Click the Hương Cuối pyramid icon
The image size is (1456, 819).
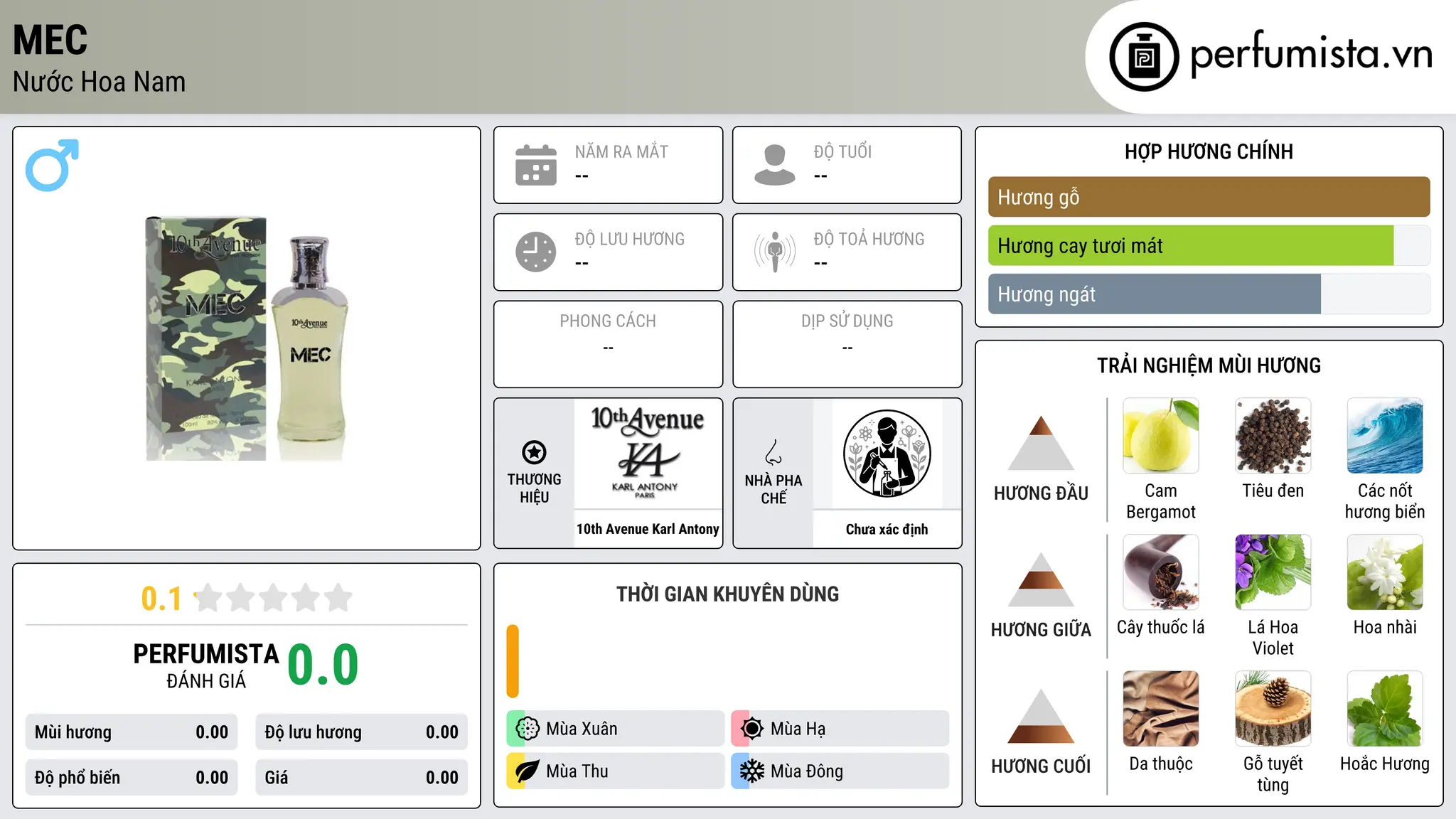pos(1041,715)
